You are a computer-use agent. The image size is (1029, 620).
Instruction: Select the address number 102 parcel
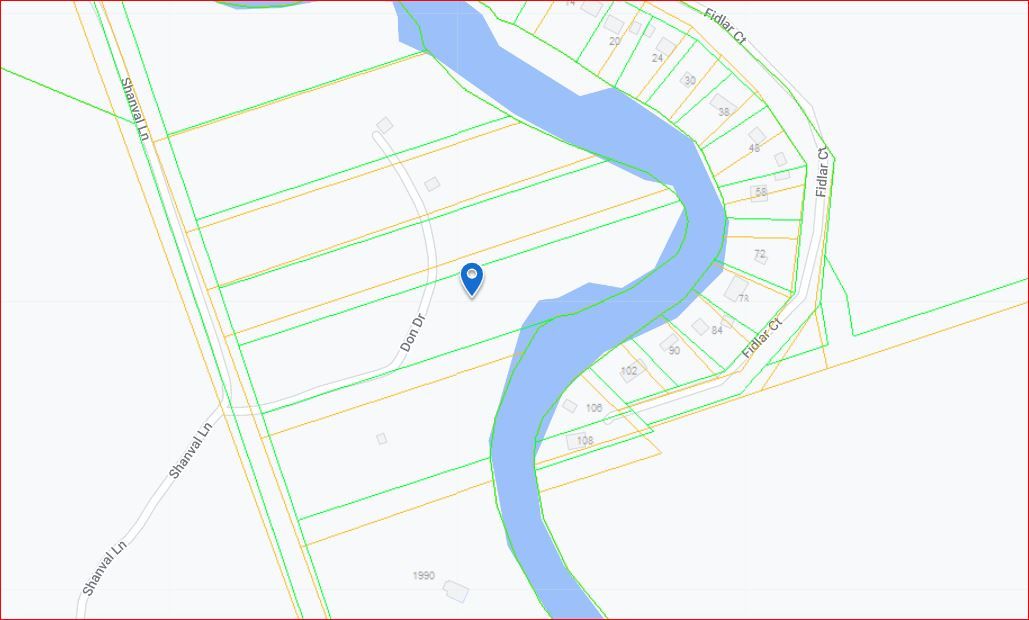[629, 371]
